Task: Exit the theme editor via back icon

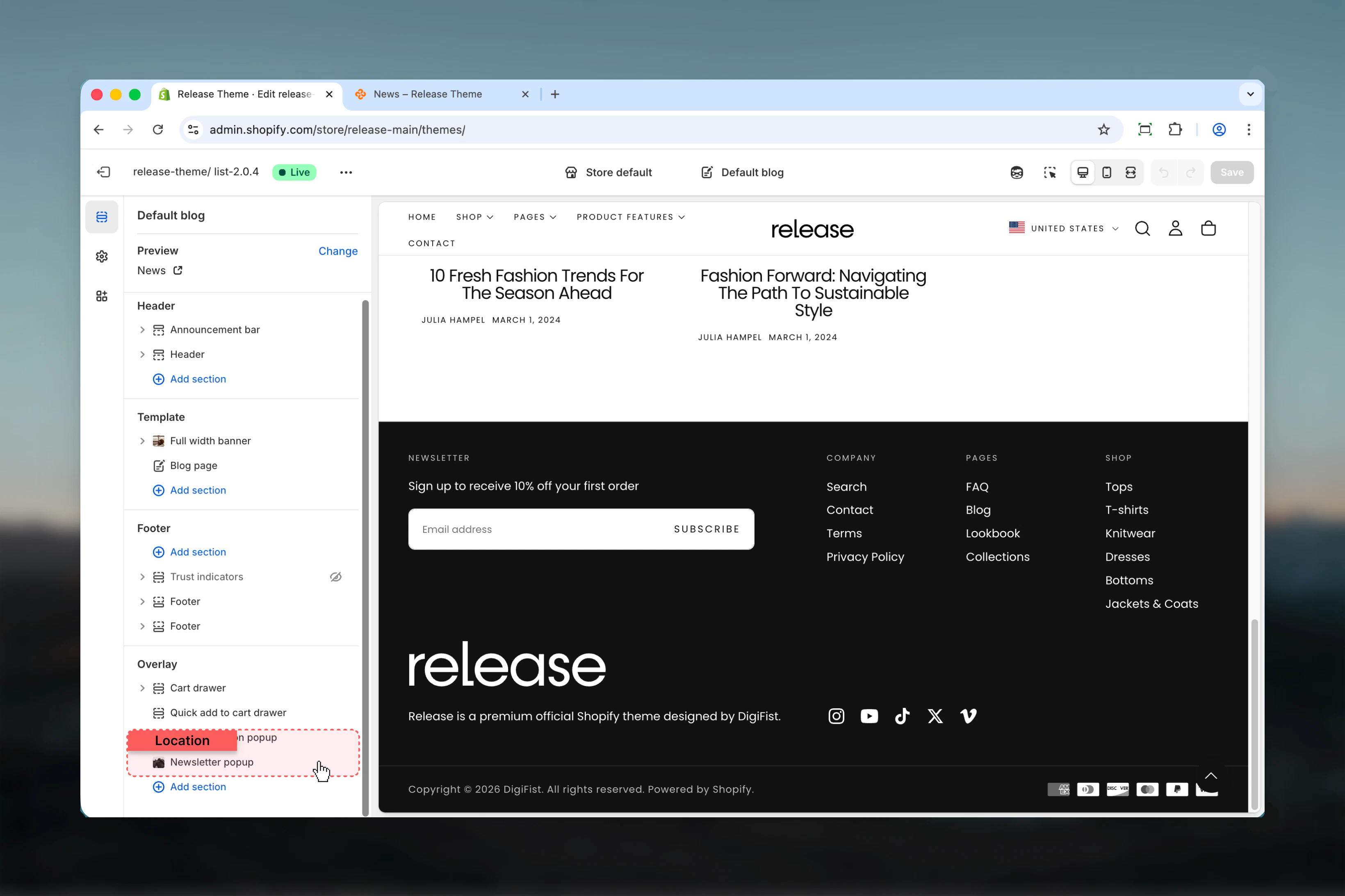Action: tap(103, 172)
